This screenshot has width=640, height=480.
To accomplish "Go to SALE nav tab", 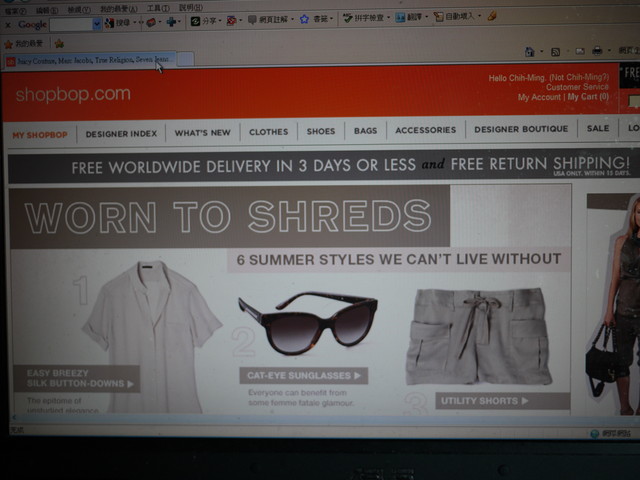I will point(598,128).
